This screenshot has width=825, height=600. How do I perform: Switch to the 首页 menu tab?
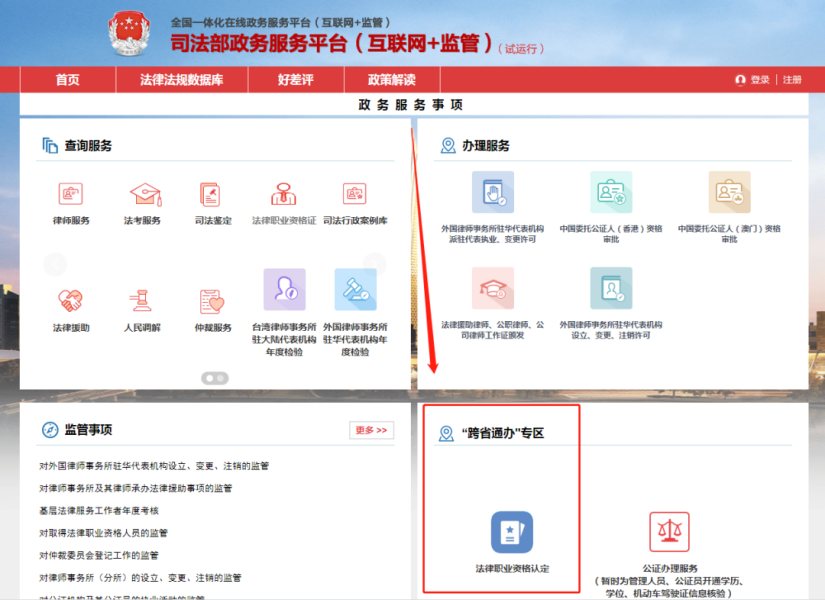66,80
